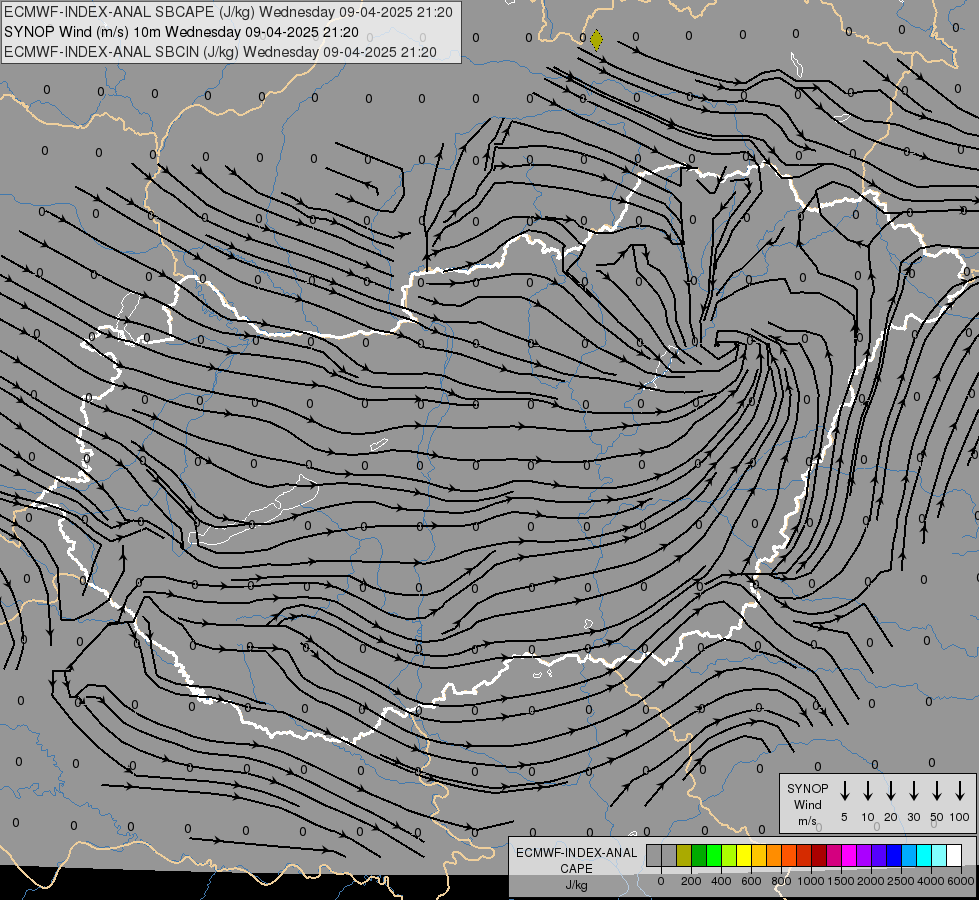The height and width of the screenshot is (900, 979).
Task: Click the 20 m/s wind arrow symbol
Action: [x=890, y=791]
